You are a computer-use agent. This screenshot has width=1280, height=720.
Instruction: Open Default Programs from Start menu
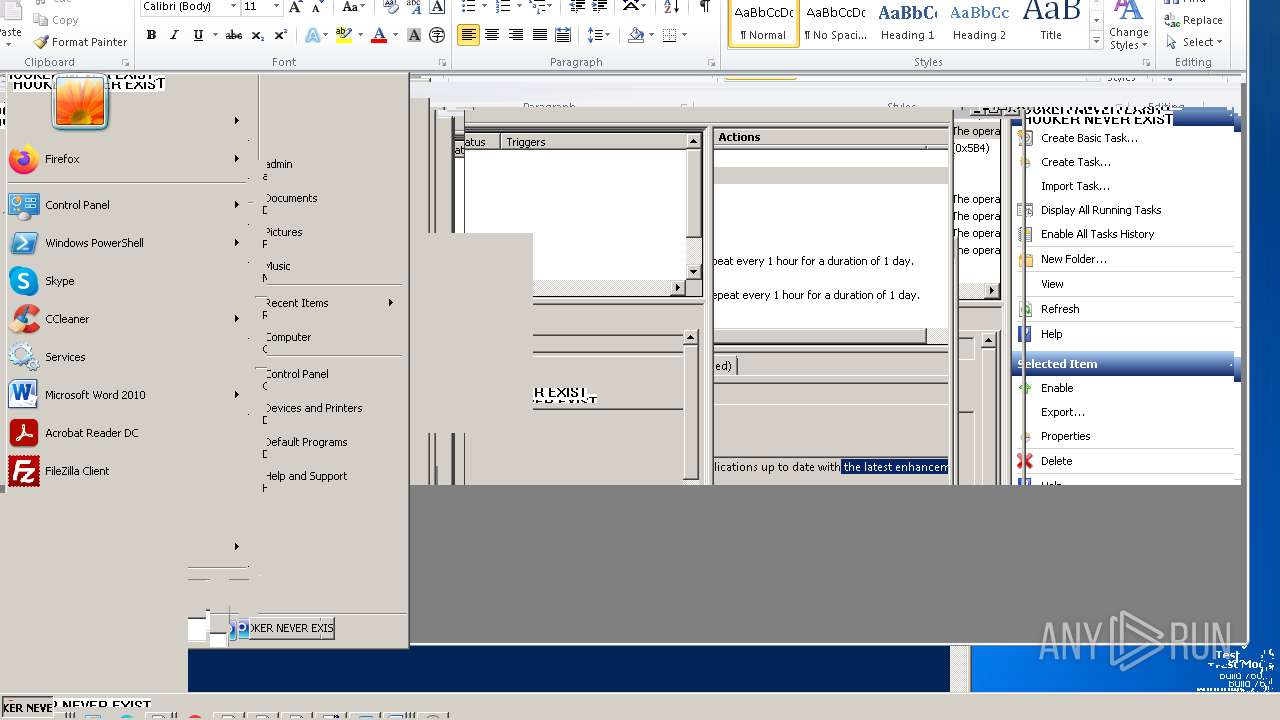pyautogui.click(x=306, y=442)
